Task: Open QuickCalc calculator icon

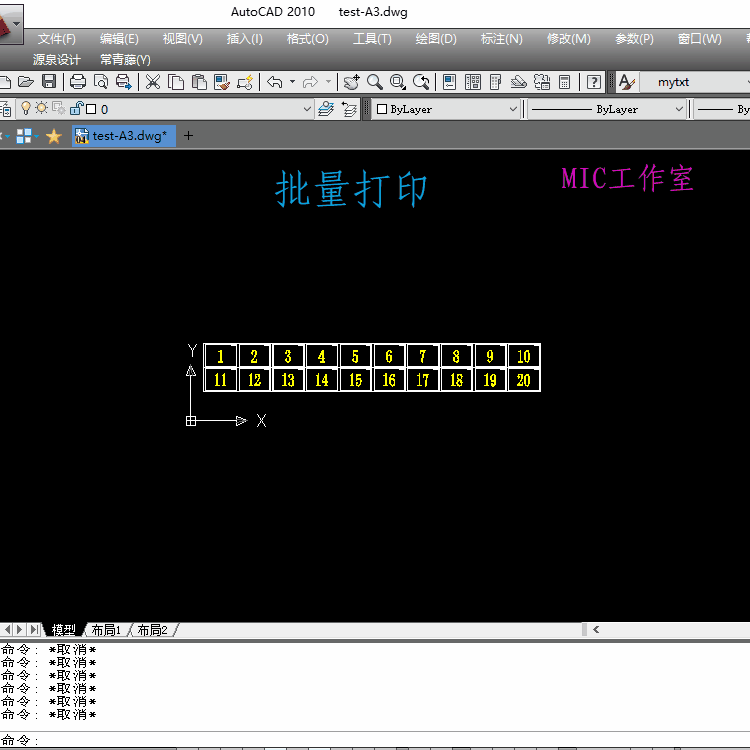Action: point(565,82)
